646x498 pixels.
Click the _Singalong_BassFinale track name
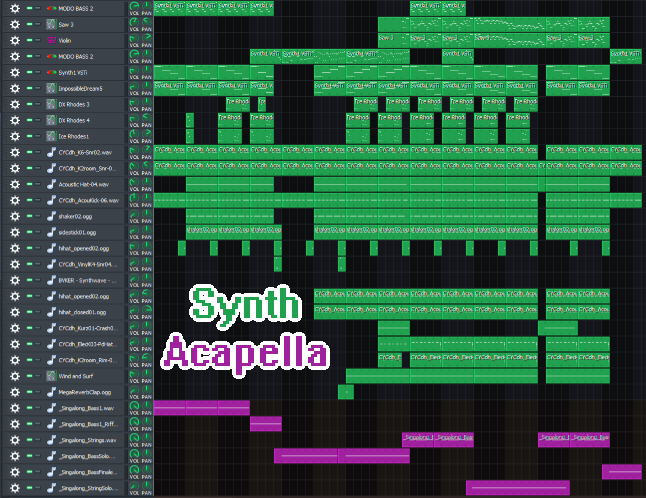(x=88, y=472)
